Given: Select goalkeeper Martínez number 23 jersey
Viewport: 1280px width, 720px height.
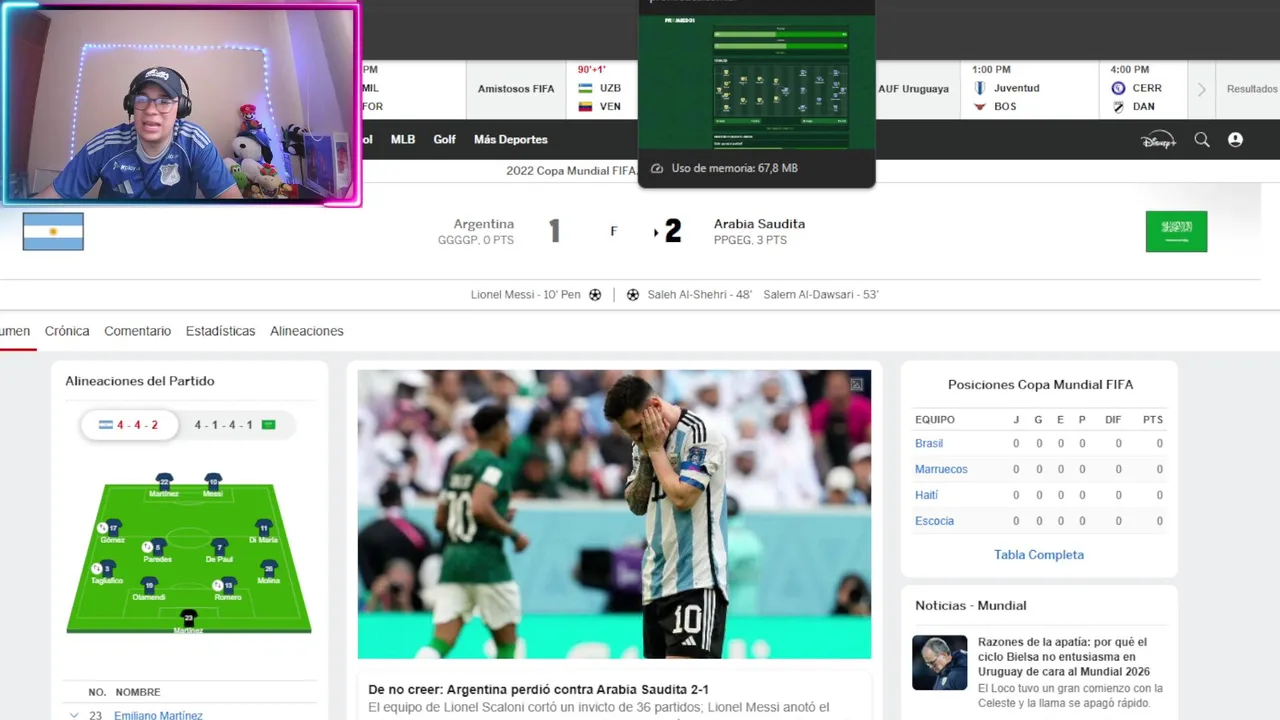Looking at the screenshot, I should (x=188, y=618).
